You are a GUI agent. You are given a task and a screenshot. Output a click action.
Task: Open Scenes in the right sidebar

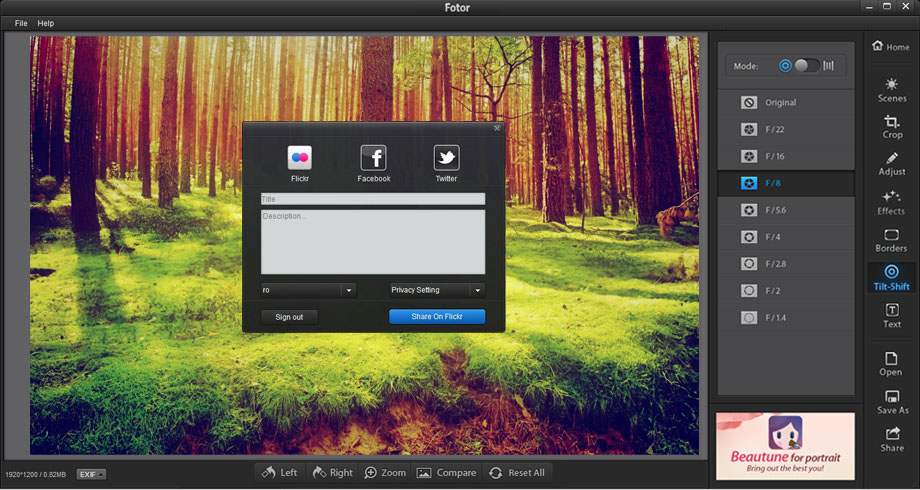coord(891,89)
